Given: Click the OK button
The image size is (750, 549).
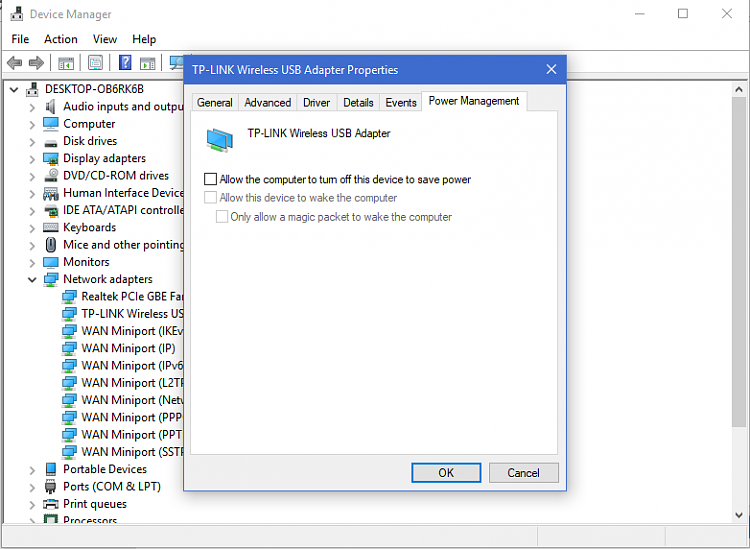Looking at the screenshot, I should (x=446, y=473).
